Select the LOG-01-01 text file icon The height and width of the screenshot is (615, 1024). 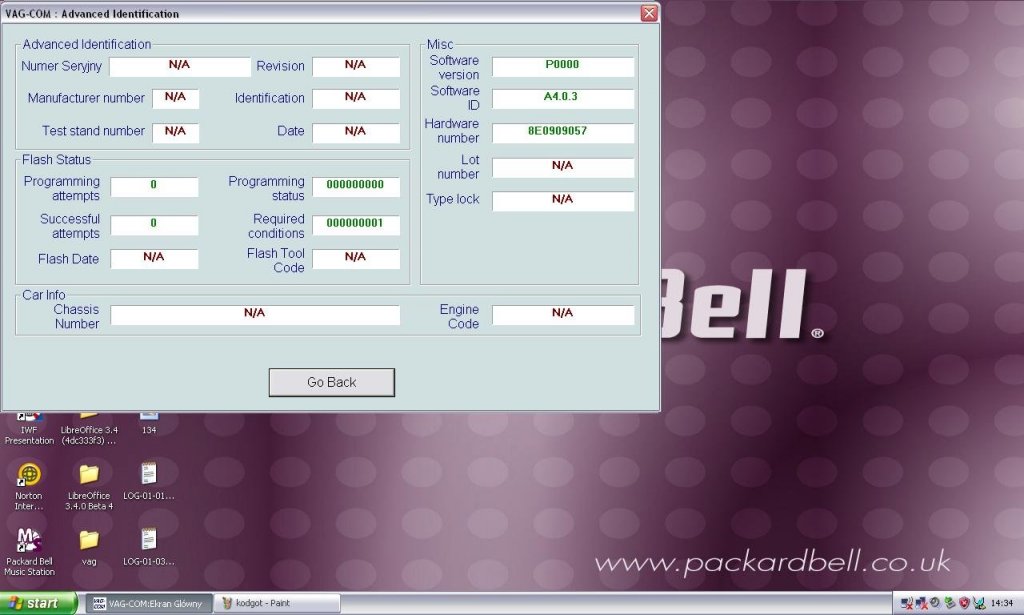149,481
